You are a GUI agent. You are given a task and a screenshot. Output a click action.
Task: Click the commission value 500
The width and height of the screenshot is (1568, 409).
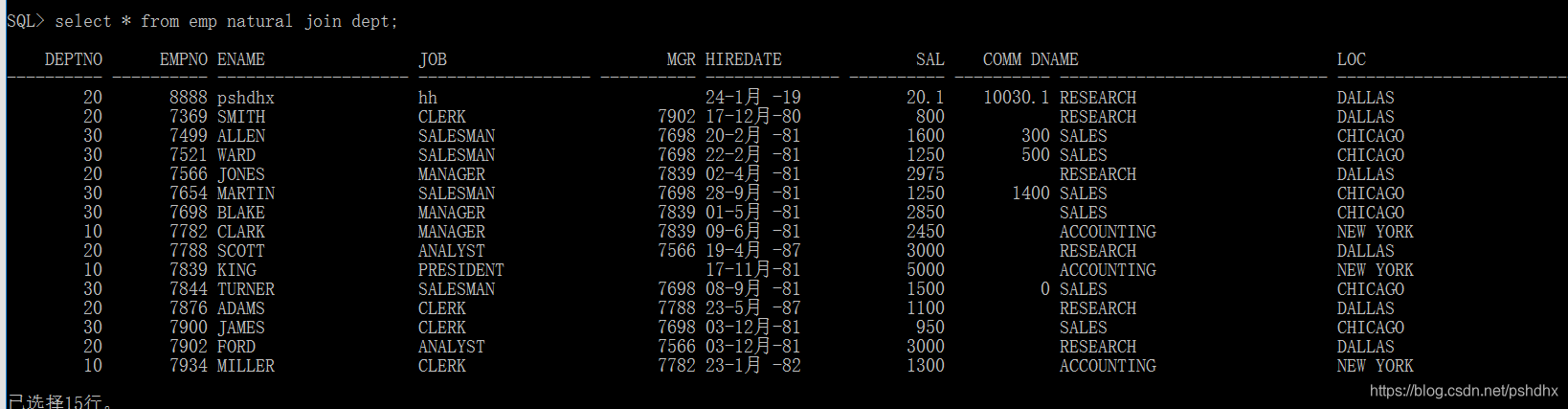coord(1036,155)
